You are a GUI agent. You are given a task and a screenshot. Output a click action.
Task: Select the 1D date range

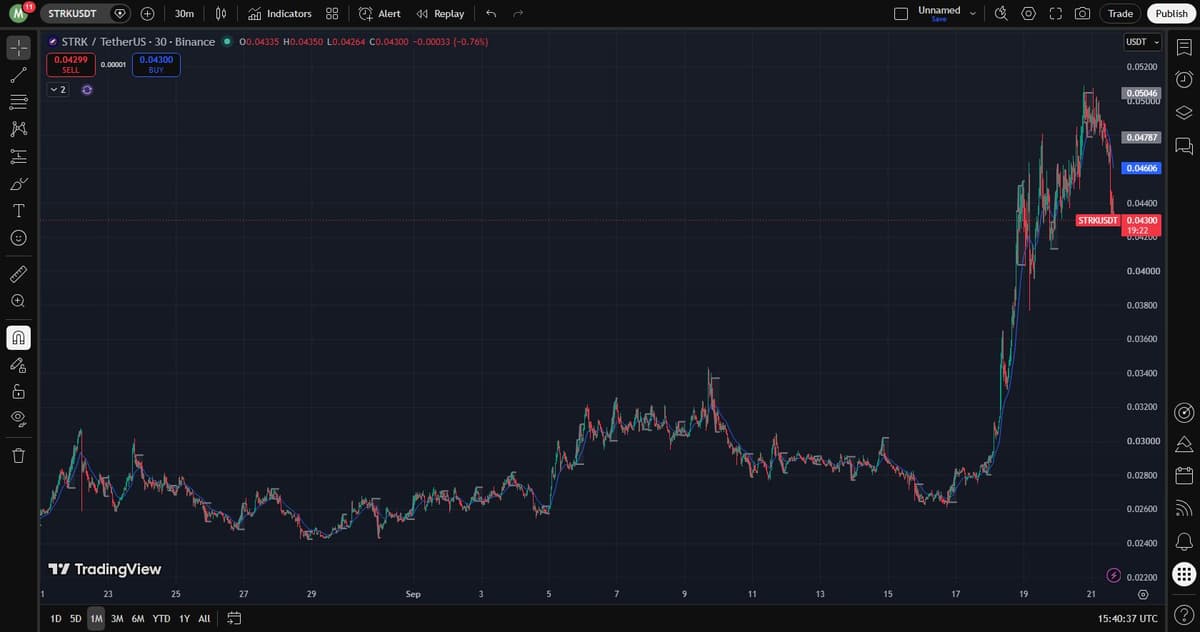pos(56,619)
